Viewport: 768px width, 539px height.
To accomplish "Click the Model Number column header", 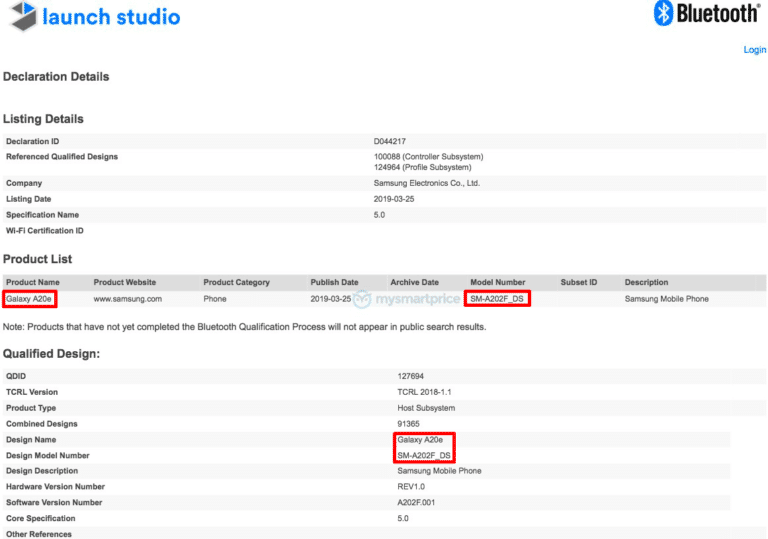I will pos(498,282).
